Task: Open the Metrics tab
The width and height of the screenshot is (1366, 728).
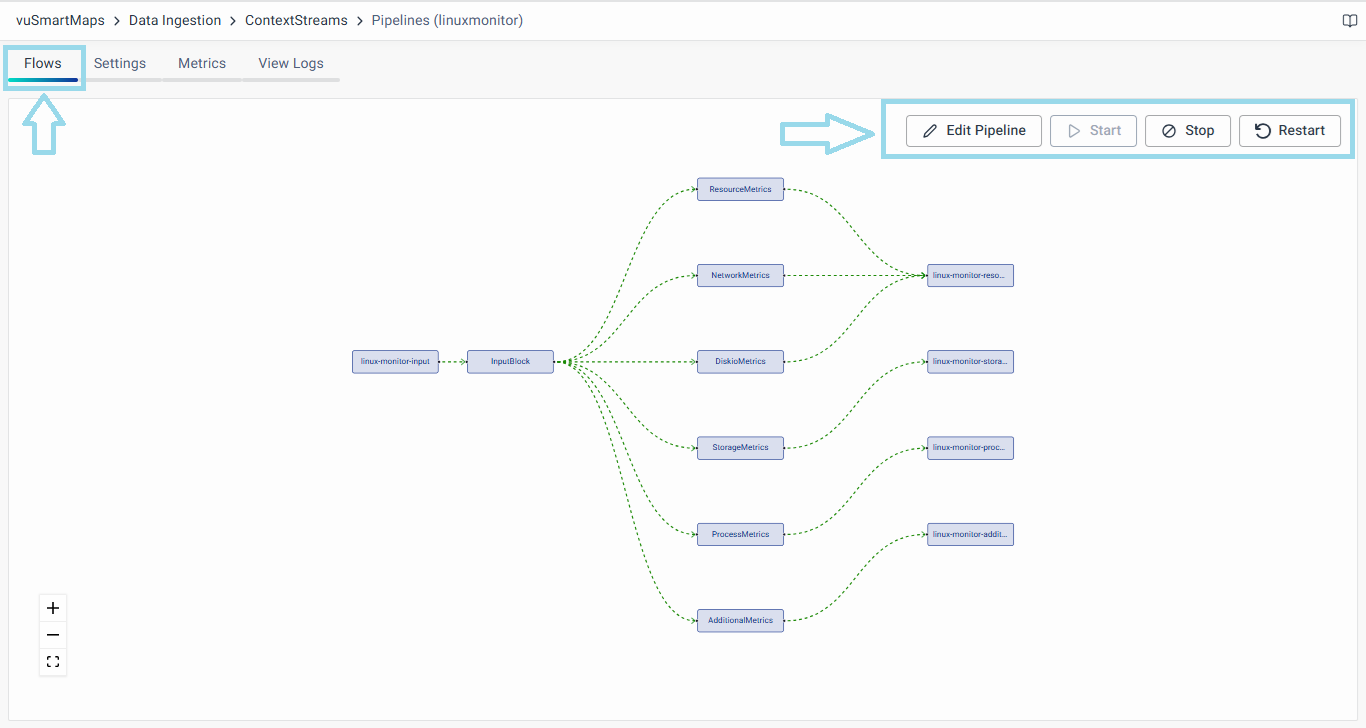Action: pos(202,63)
